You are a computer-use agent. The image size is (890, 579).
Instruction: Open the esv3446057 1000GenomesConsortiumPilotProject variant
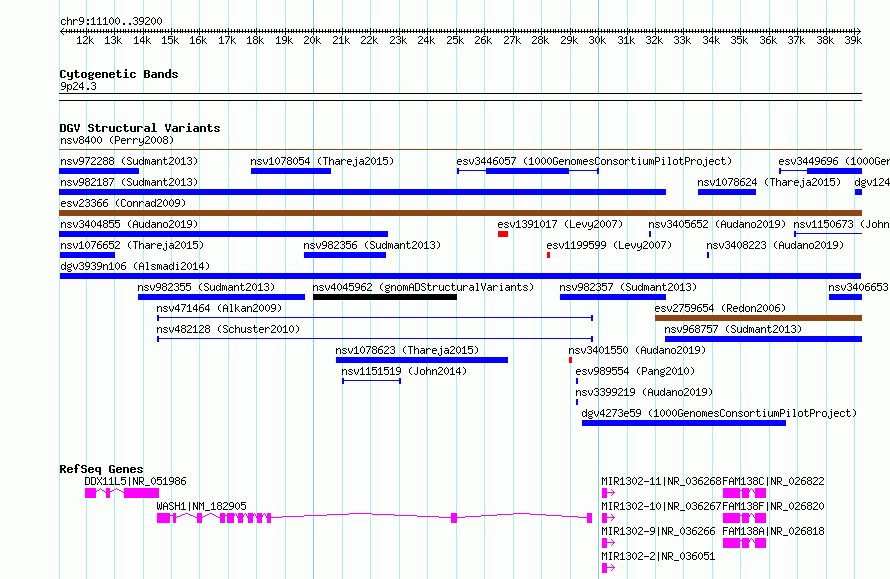[x=528, y=171]
